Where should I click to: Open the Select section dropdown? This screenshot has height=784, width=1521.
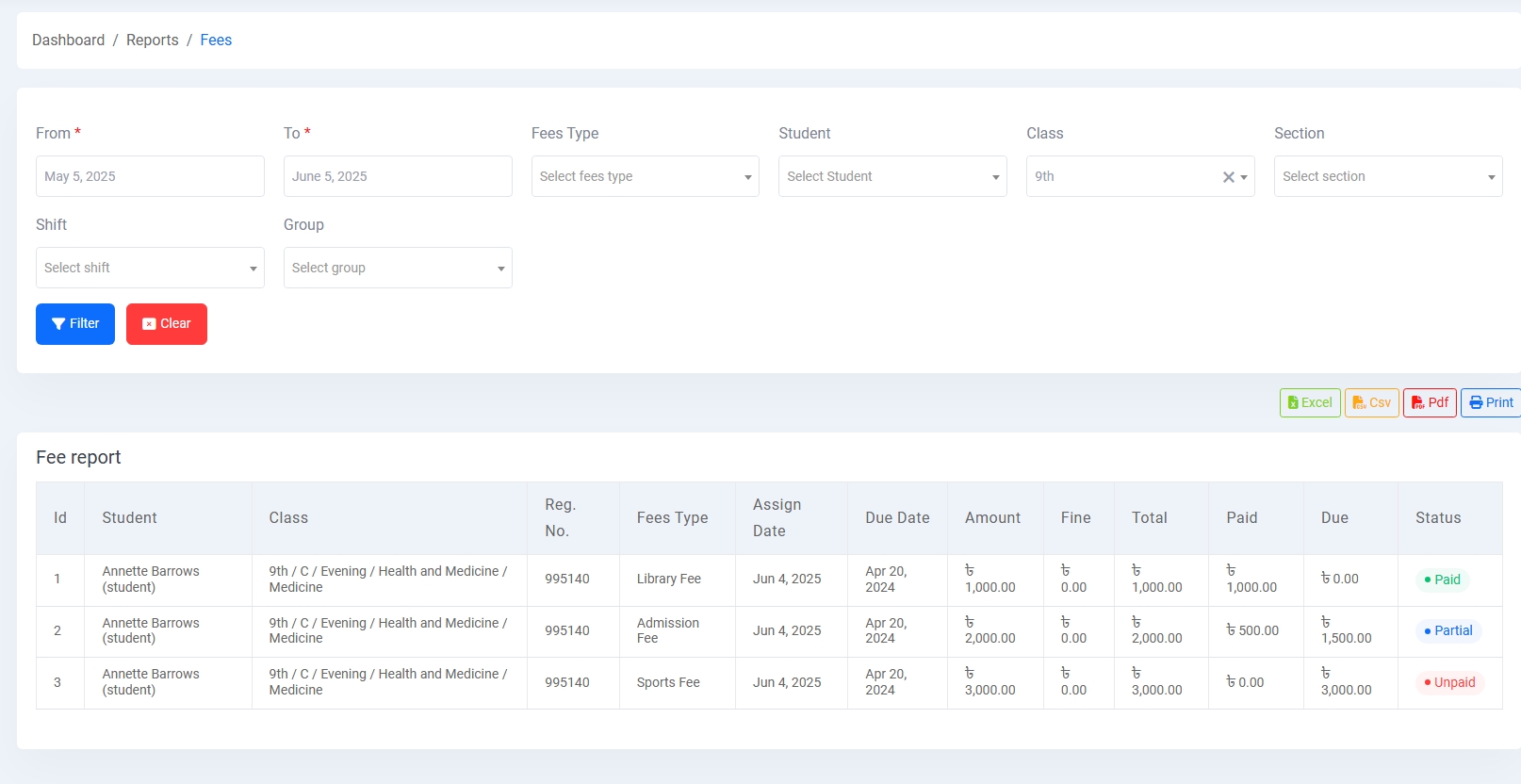(x=1388, y=176)
